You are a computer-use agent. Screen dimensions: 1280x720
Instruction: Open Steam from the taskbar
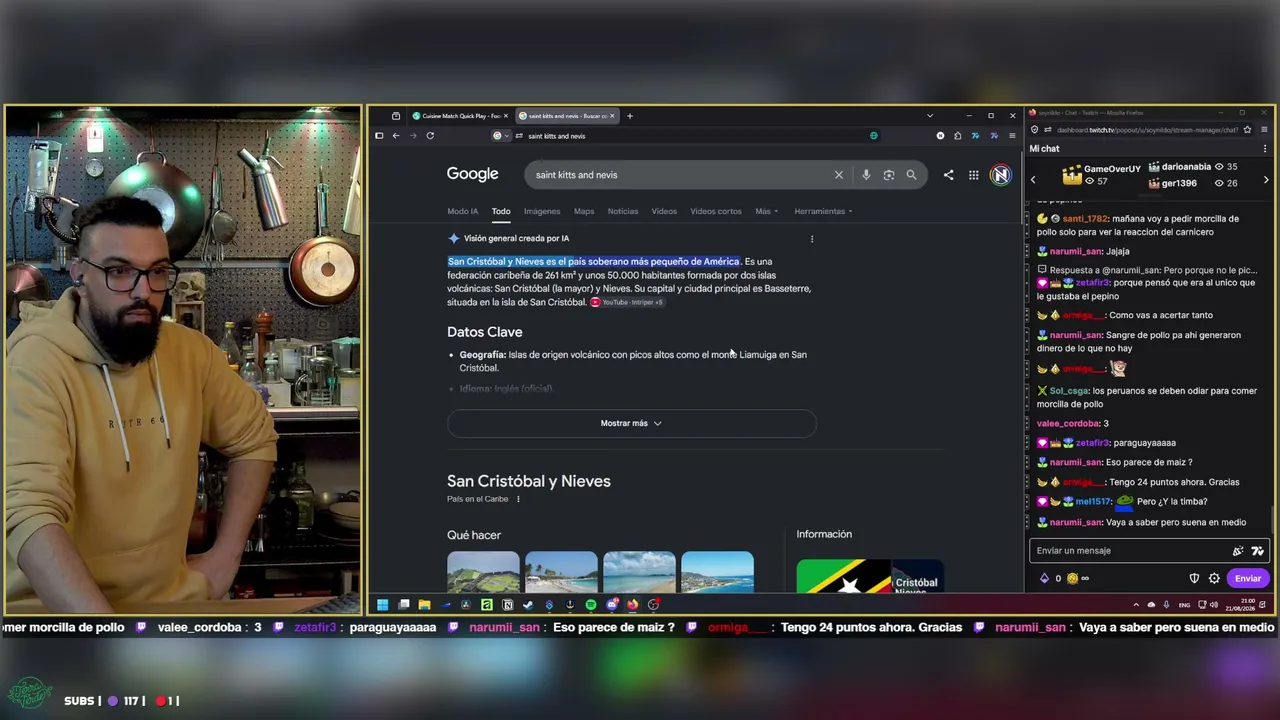528,604
